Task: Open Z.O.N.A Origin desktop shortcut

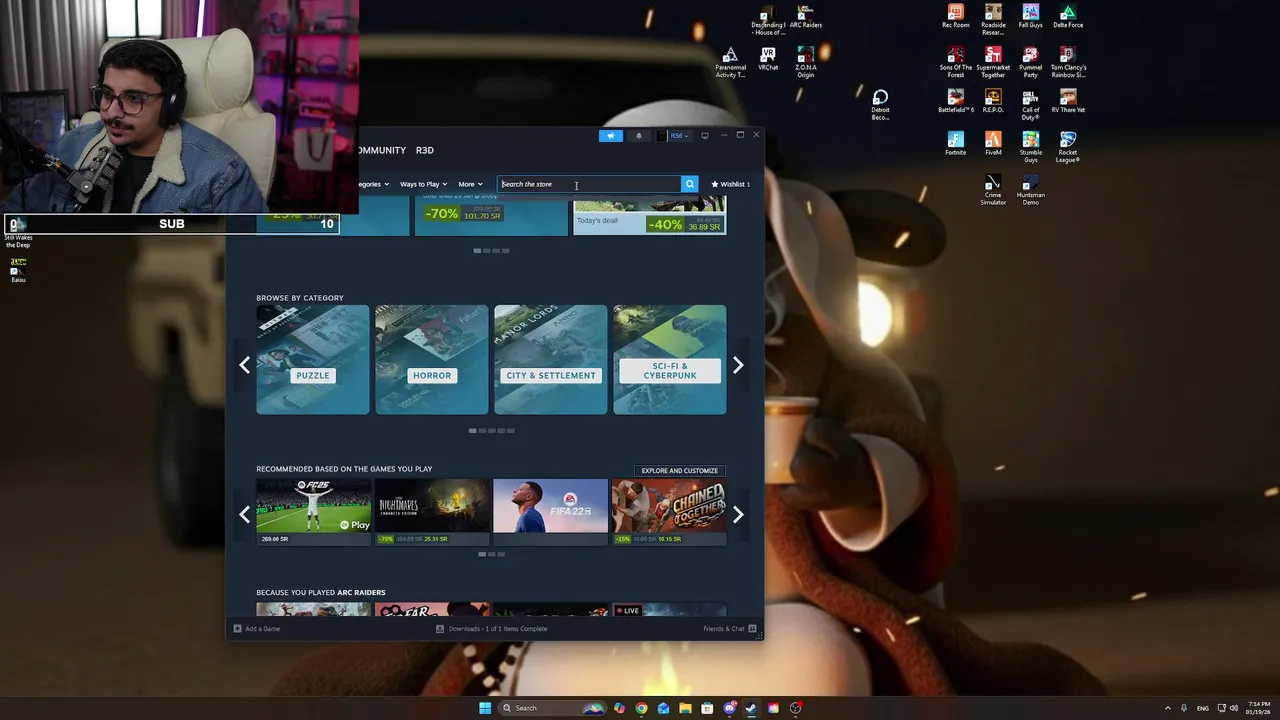Action: (805, 62)
